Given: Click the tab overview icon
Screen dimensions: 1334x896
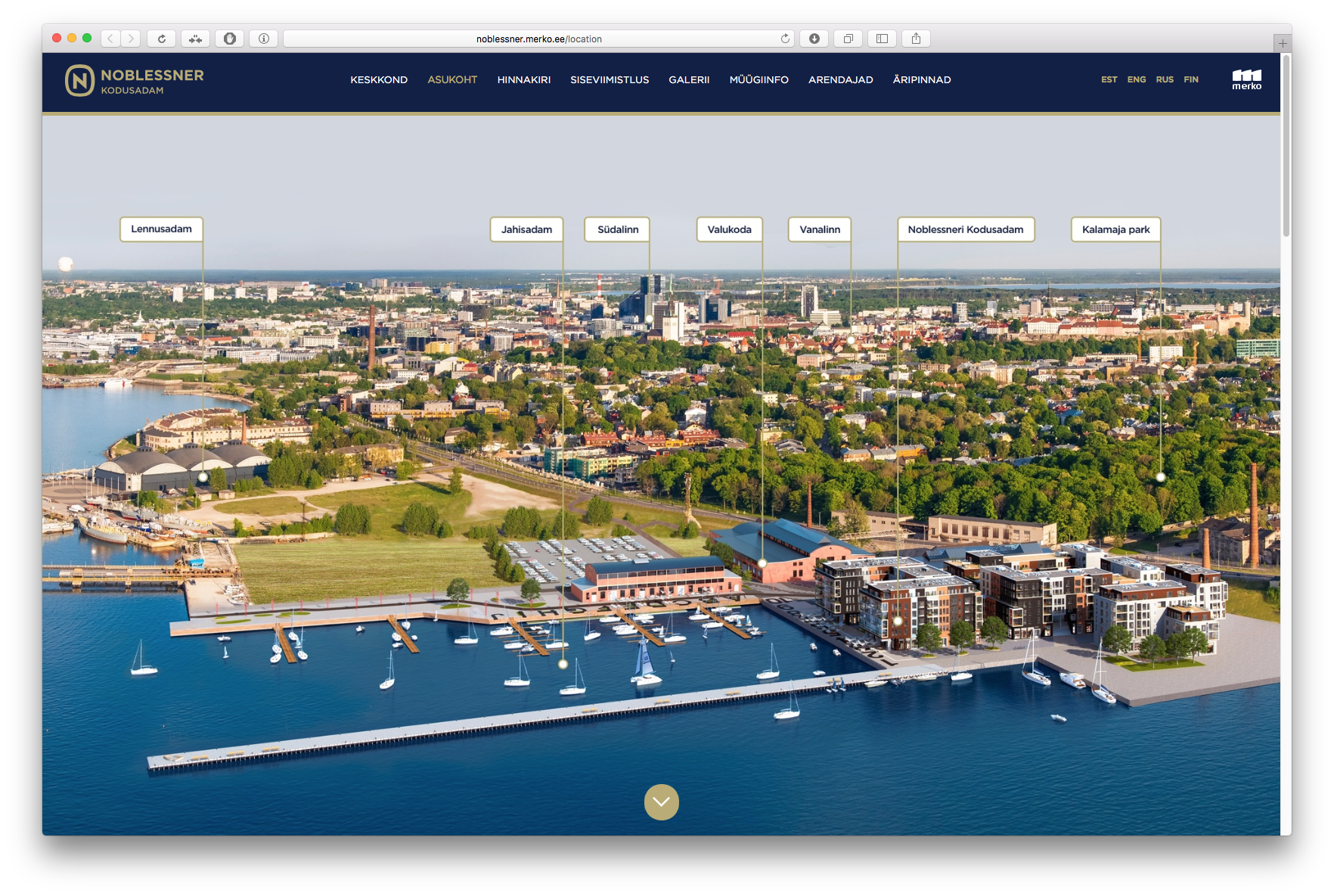Looking at the screenshot, I should coord(848,39).
